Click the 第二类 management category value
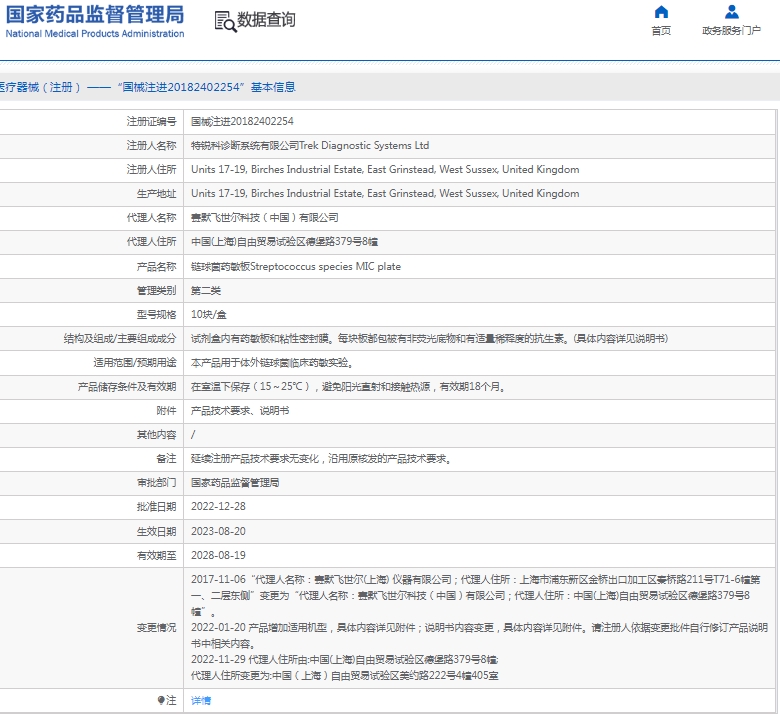 click(x=206, y=291)
